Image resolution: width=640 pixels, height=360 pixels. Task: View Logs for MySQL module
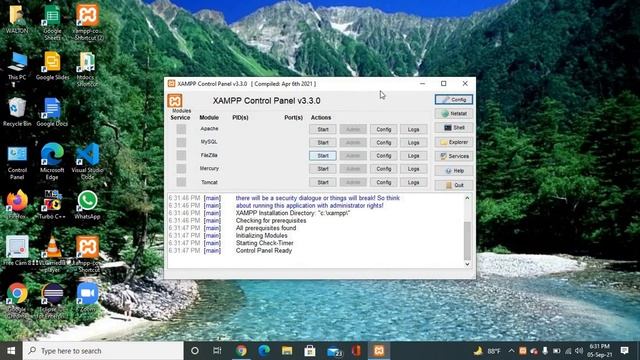click(x=413, y=142)
